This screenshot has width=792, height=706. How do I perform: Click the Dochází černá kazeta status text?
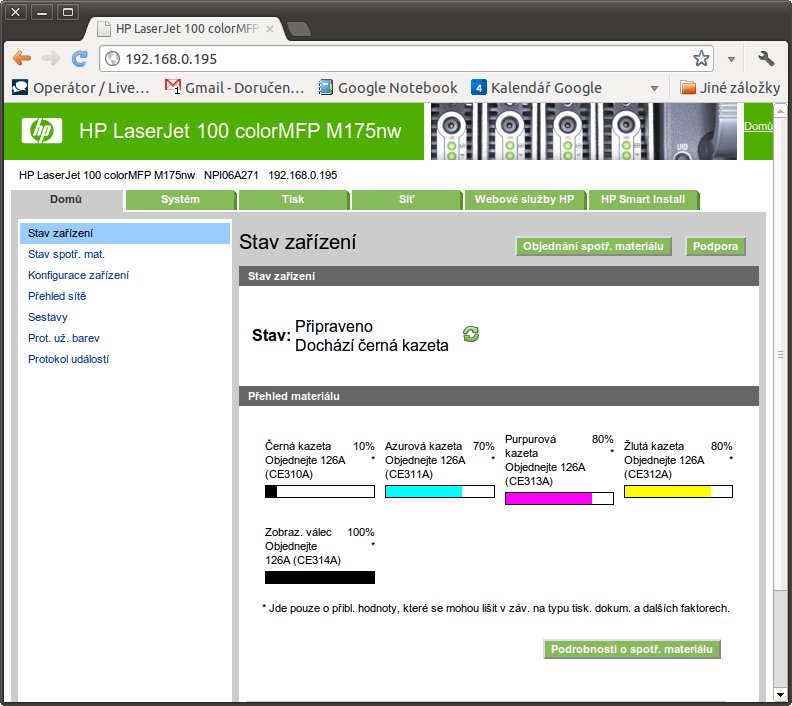coord(371,345)
